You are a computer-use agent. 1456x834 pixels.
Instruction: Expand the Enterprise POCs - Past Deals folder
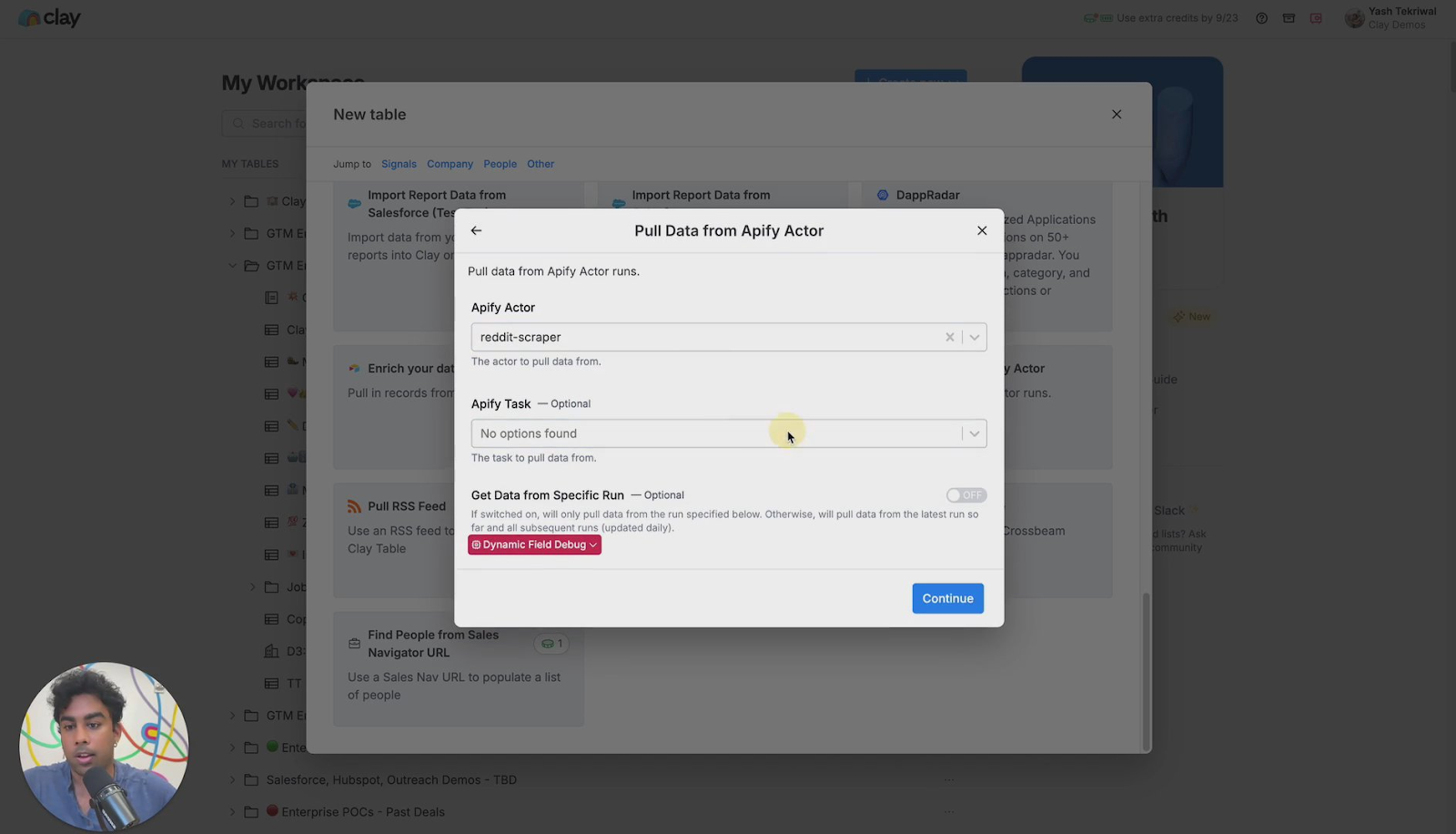click(x=232, y=812)
